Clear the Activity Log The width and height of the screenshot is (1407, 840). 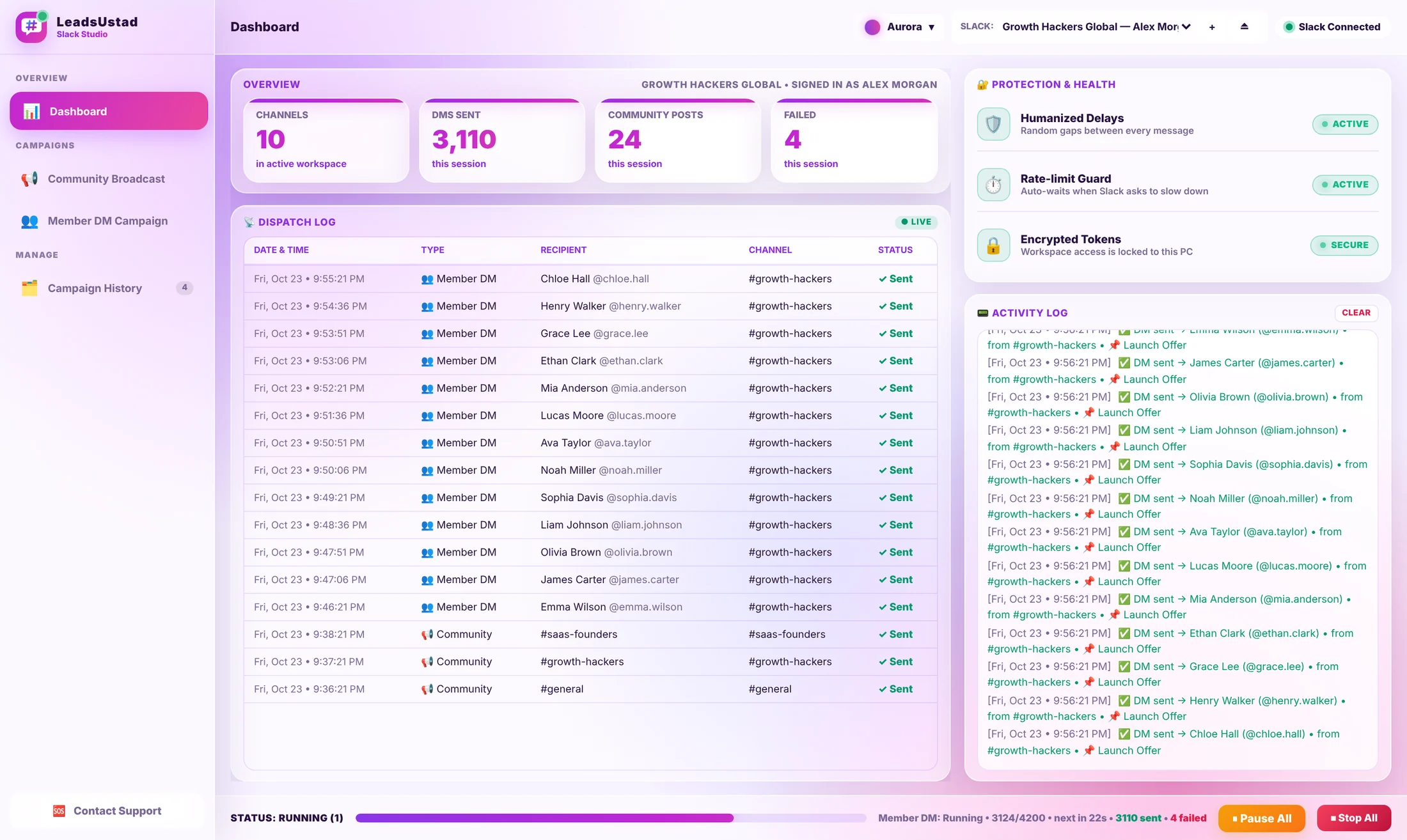pos(1356,313)
